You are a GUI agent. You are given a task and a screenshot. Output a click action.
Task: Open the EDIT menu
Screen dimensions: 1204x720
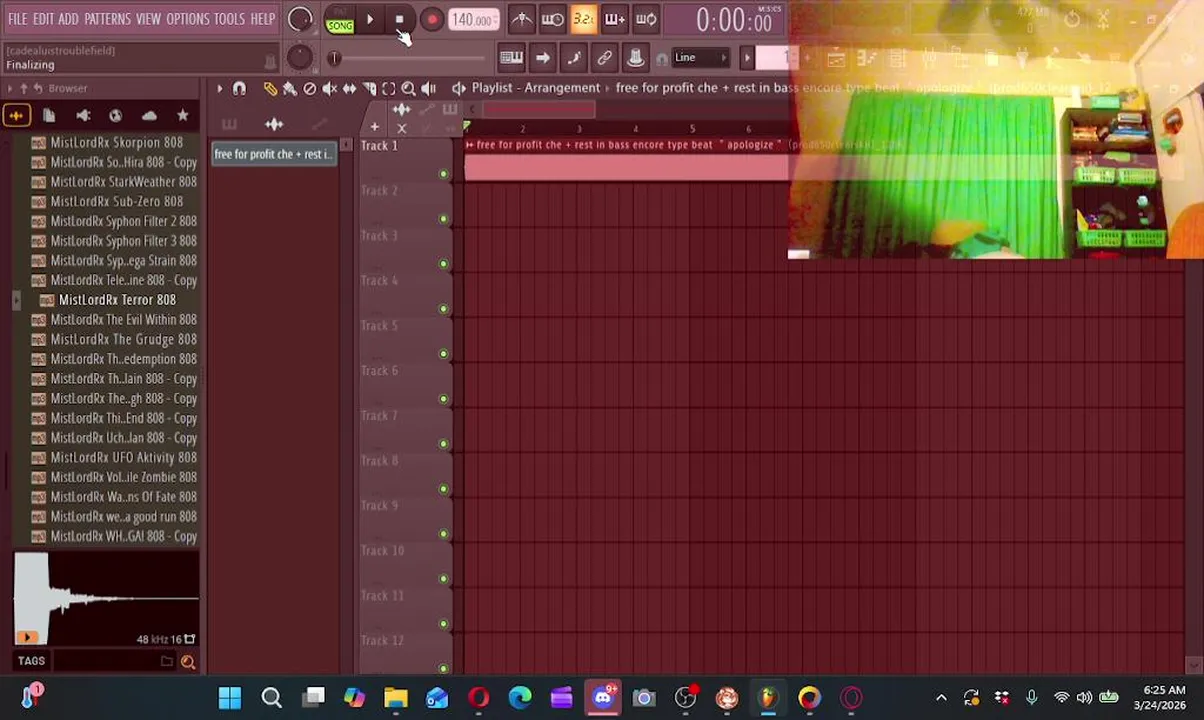pyautogui.click(x=43, y=19)
